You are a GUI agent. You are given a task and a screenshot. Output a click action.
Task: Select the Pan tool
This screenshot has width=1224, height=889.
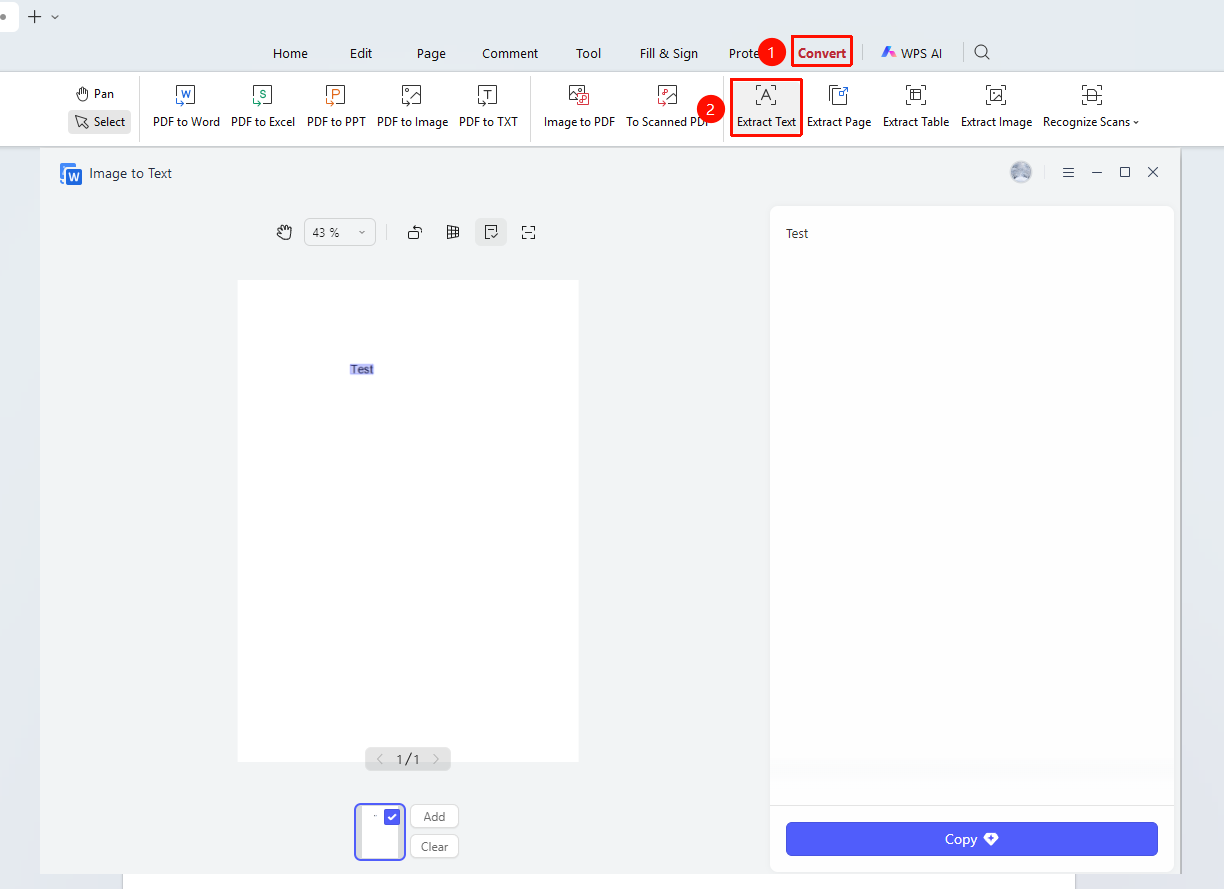pyautogui.click(x=96, y=94)
